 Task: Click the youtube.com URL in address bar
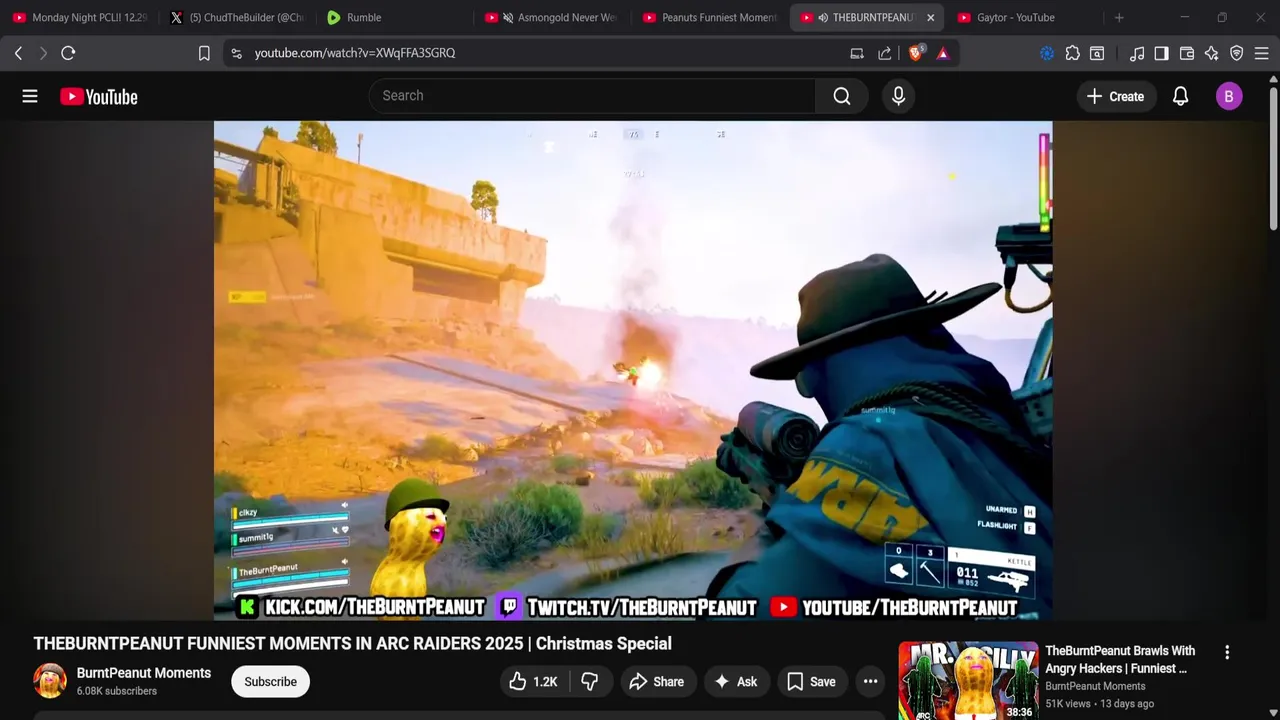tap(355, 53)
